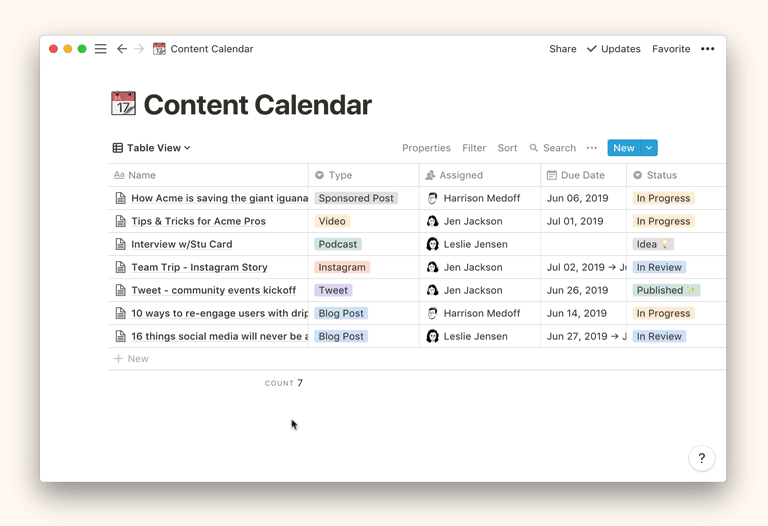Open the Type column header menu

(x=340, y=175)
